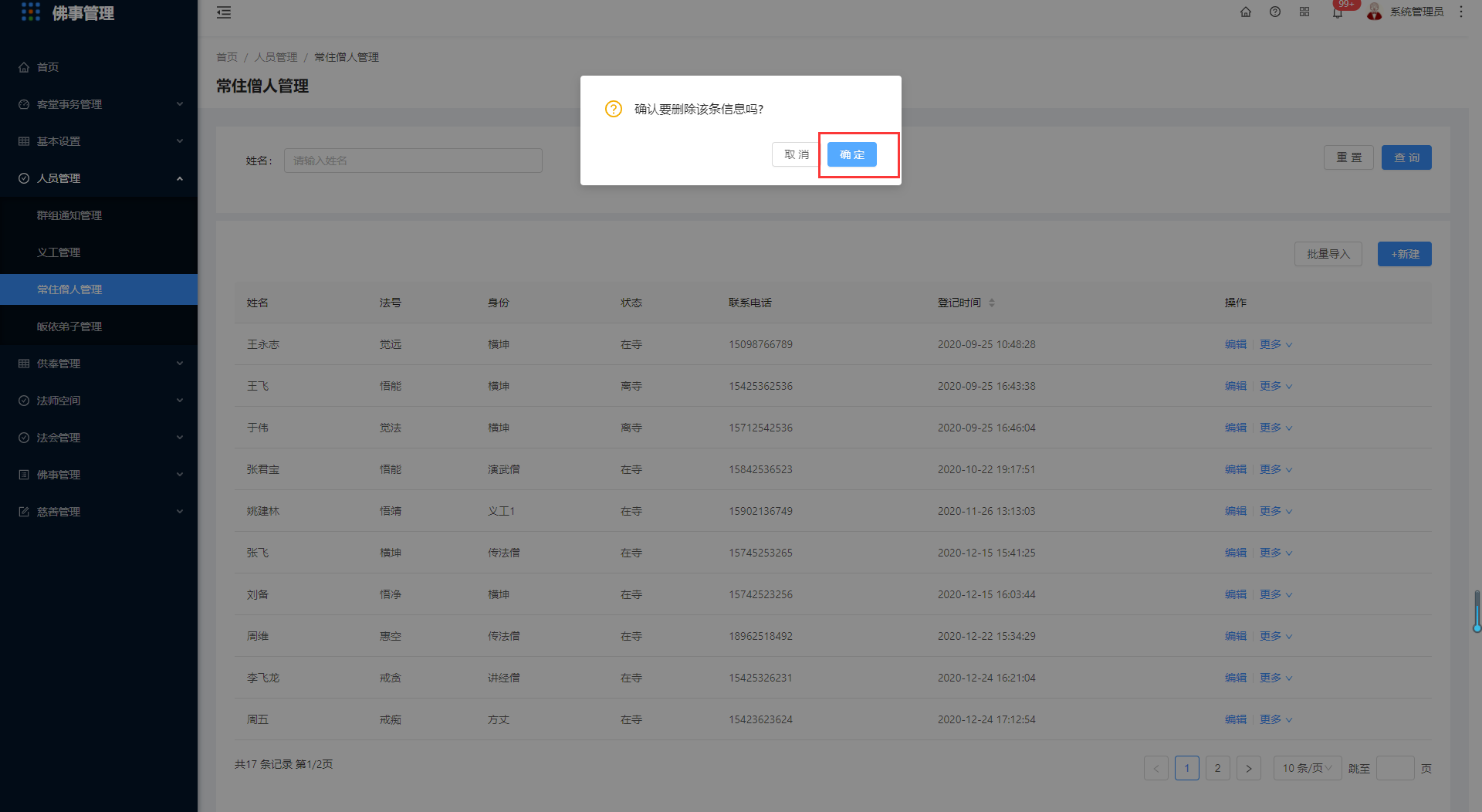Collapse sidebar using the menu fold icon

tap(224, 12)
